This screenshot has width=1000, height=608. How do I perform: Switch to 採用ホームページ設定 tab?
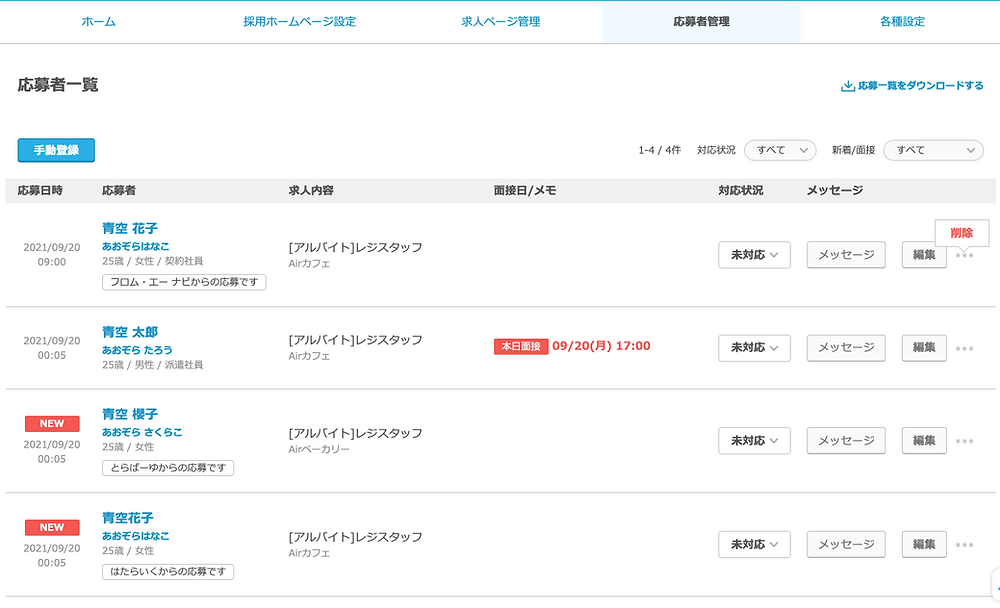[x=300, y=22]
